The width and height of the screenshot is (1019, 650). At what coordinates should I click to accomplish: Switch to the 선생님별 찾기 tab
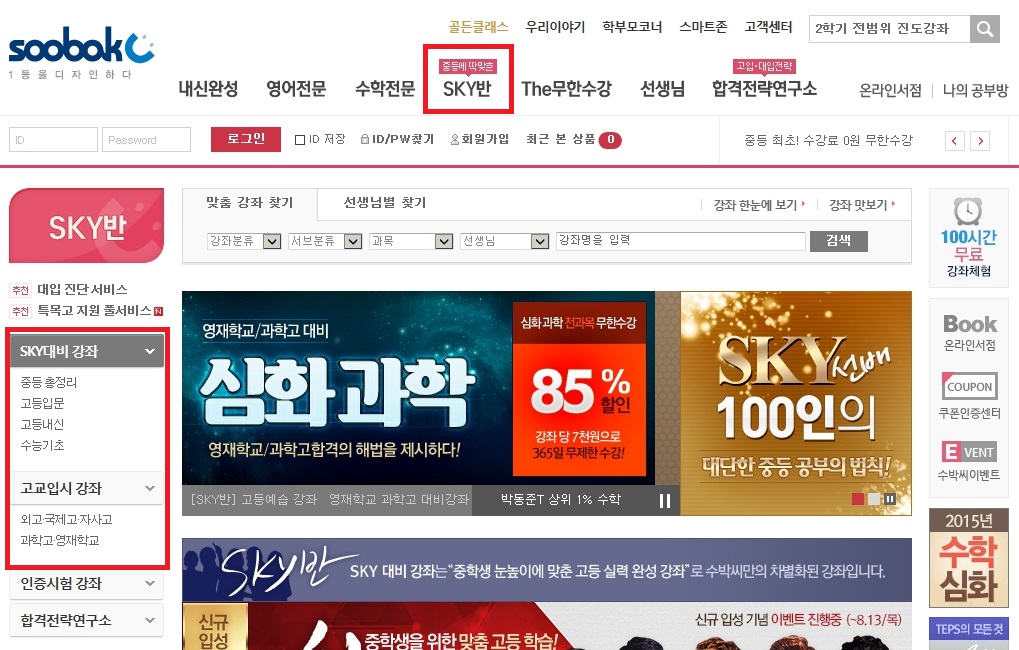tap(384, 202)
